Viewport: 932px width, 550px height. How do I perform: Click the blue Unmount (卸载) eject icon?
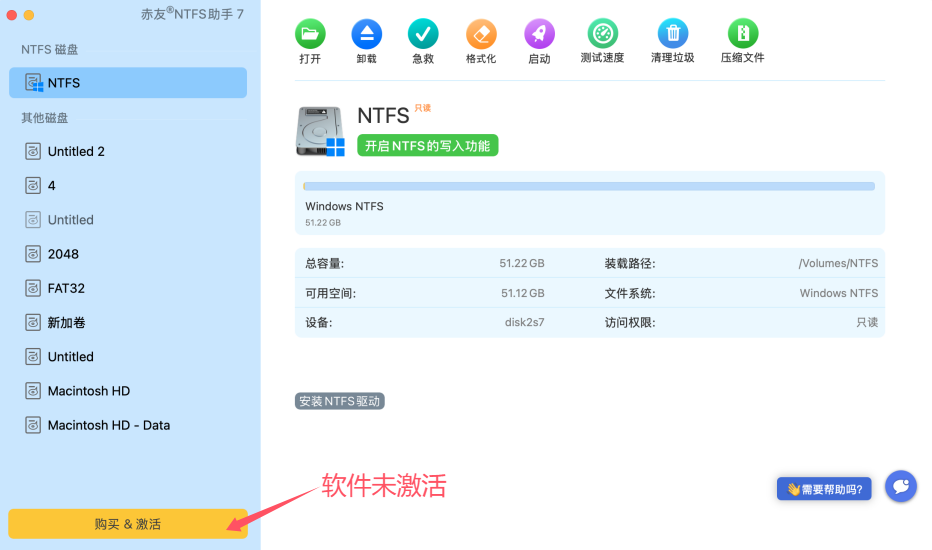366,34
